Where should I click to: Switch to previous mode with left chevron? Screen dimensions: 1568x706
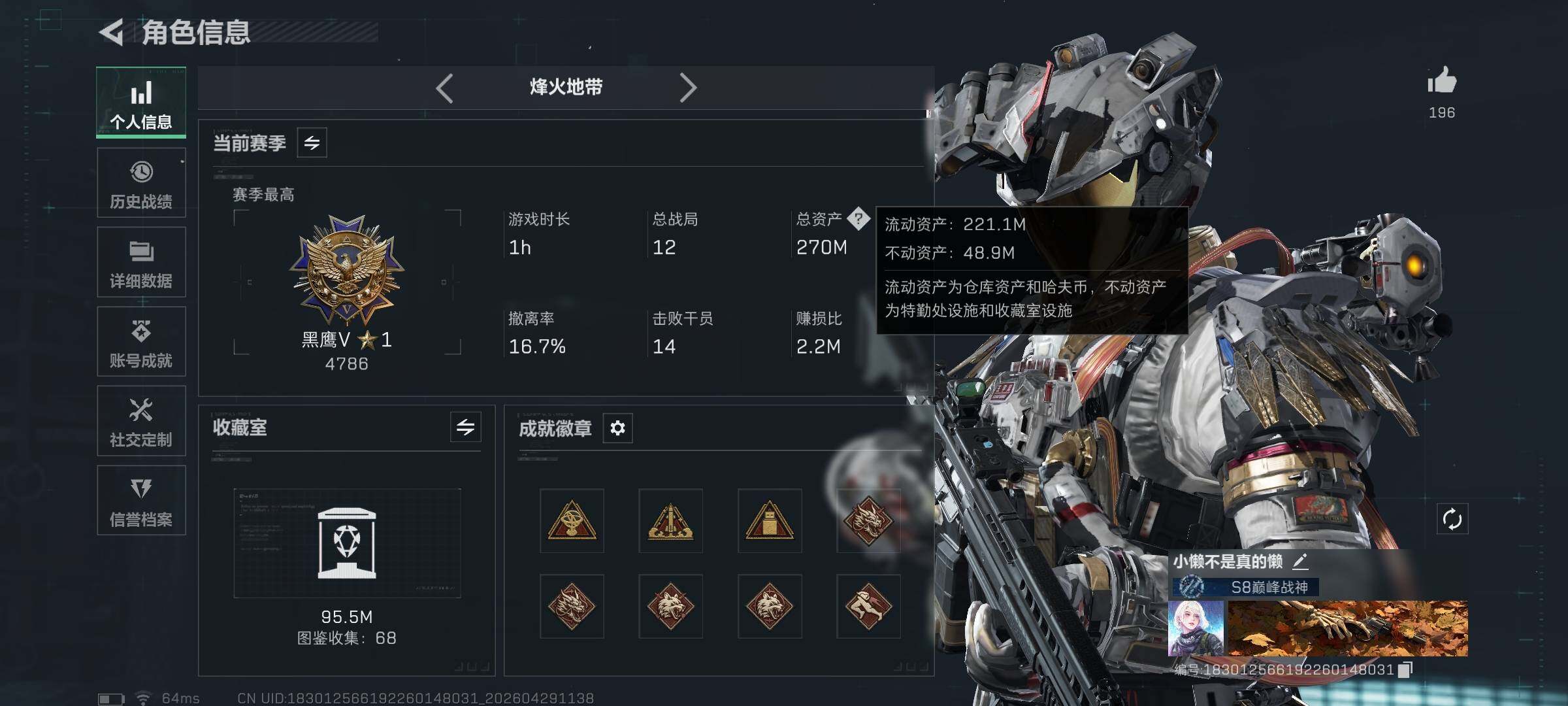[444, 88]
